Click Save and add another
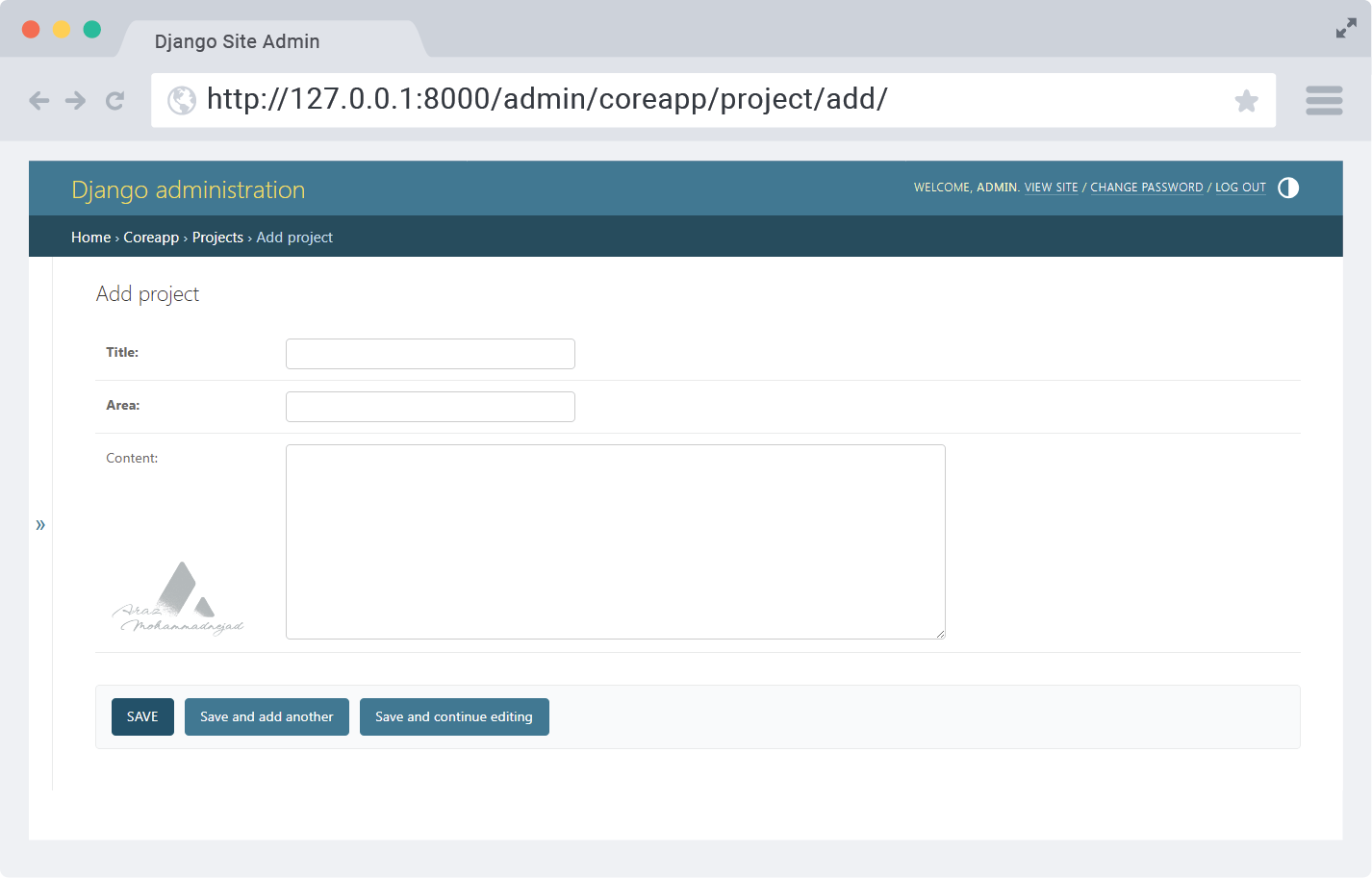 point(267,716)
